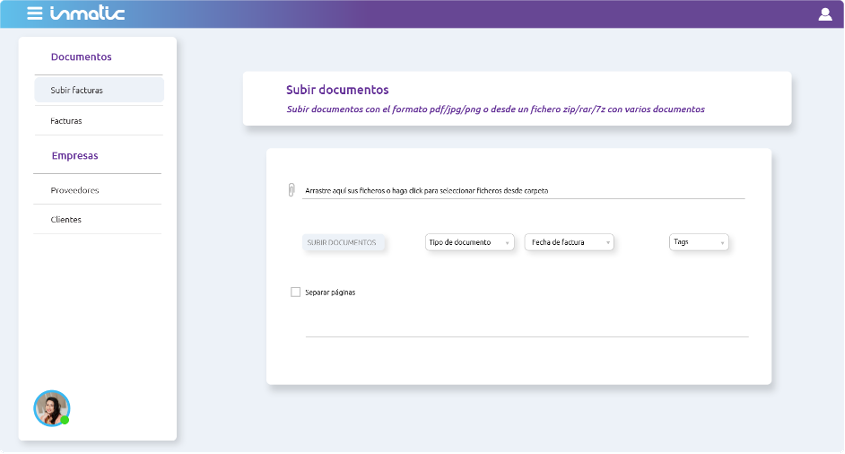Expand the Tipo de documento dropdown

click(469, 242)
